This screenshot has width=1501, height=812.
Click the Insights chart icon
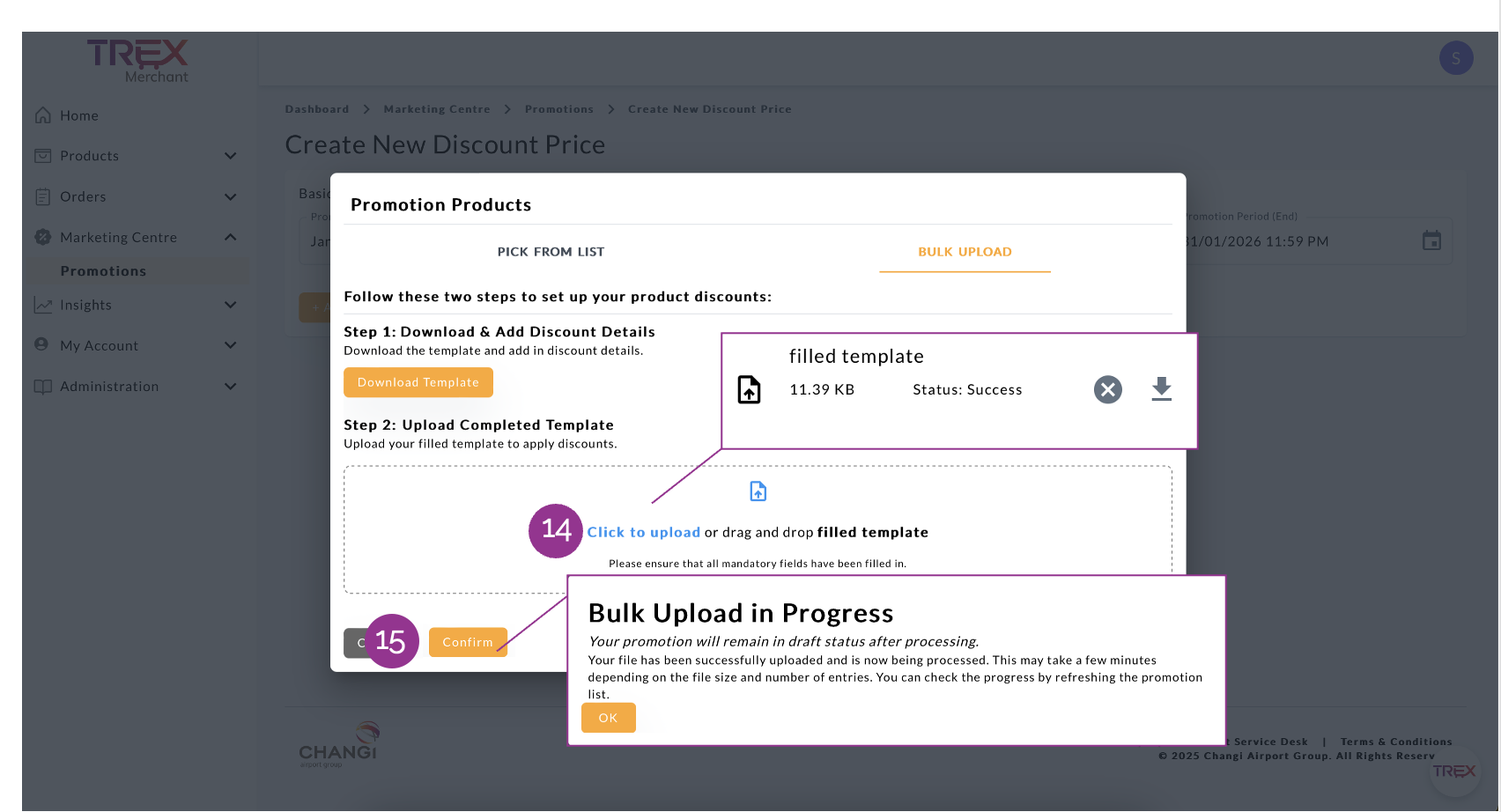(42, 305)
